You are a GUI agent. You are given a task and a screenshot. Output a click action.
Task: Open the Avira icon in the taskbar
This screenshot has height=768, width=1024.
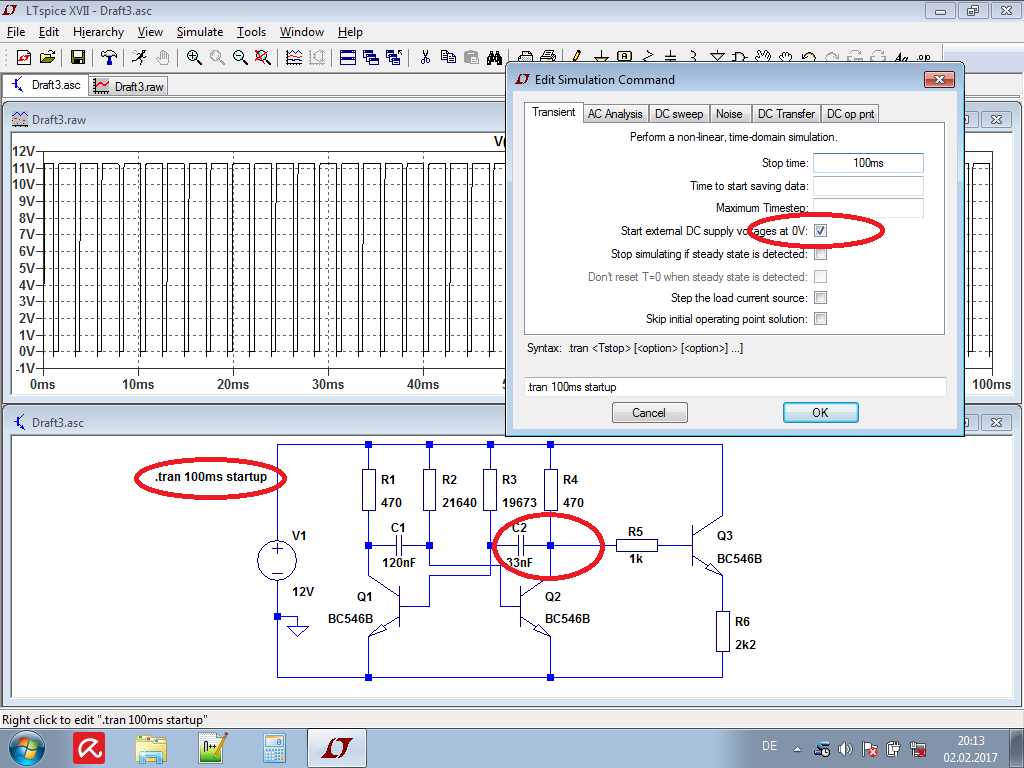pos(89,748)
